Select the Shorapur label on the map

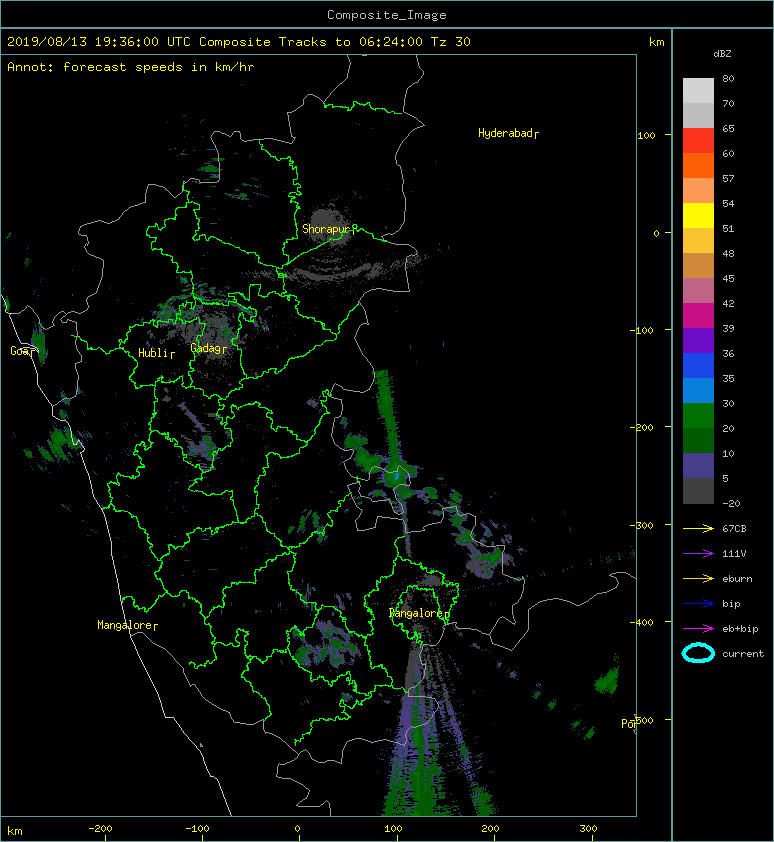coord(329,229)
